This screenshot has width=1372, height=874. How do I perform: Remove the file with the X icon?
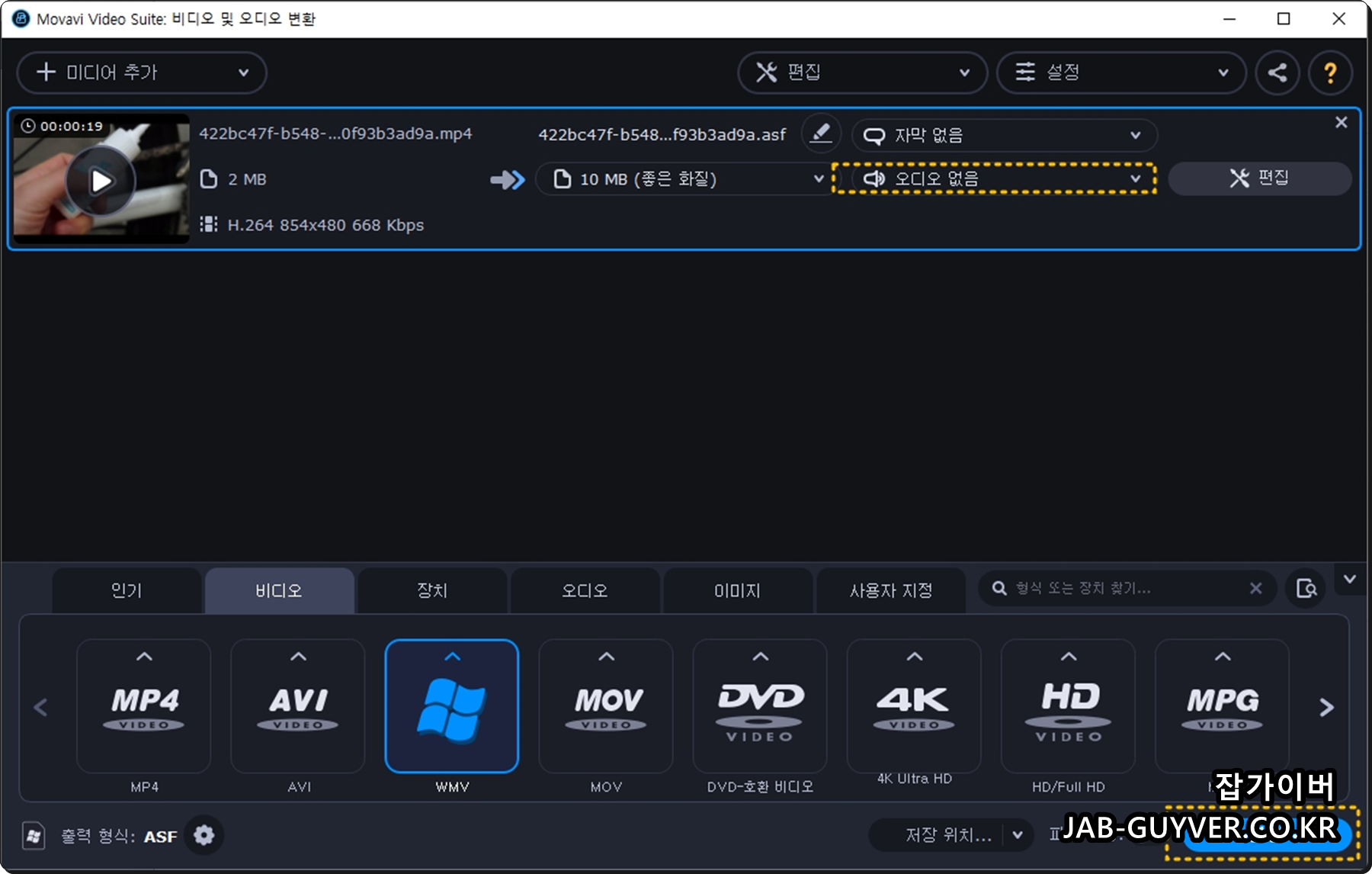(1342, 122)
